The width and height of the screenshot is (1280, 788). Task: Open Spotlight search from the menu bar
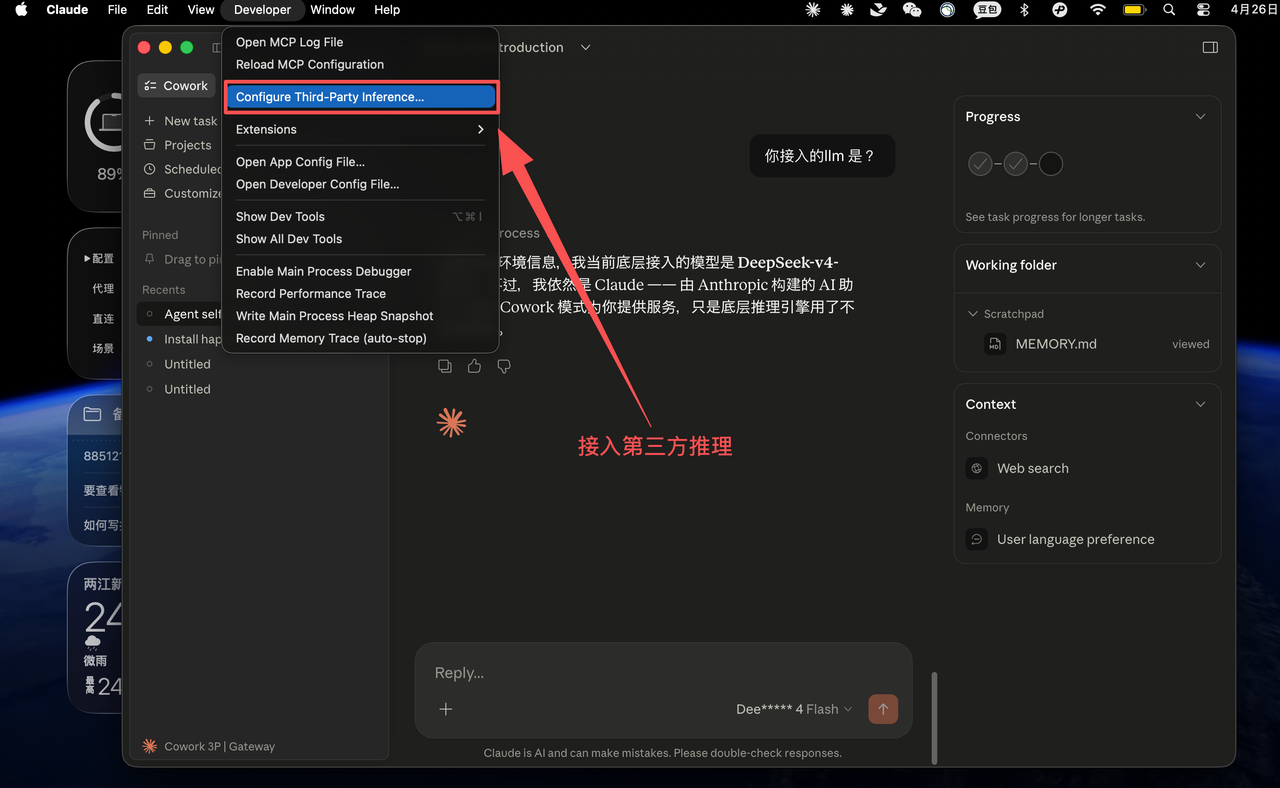click(1169, 10)
